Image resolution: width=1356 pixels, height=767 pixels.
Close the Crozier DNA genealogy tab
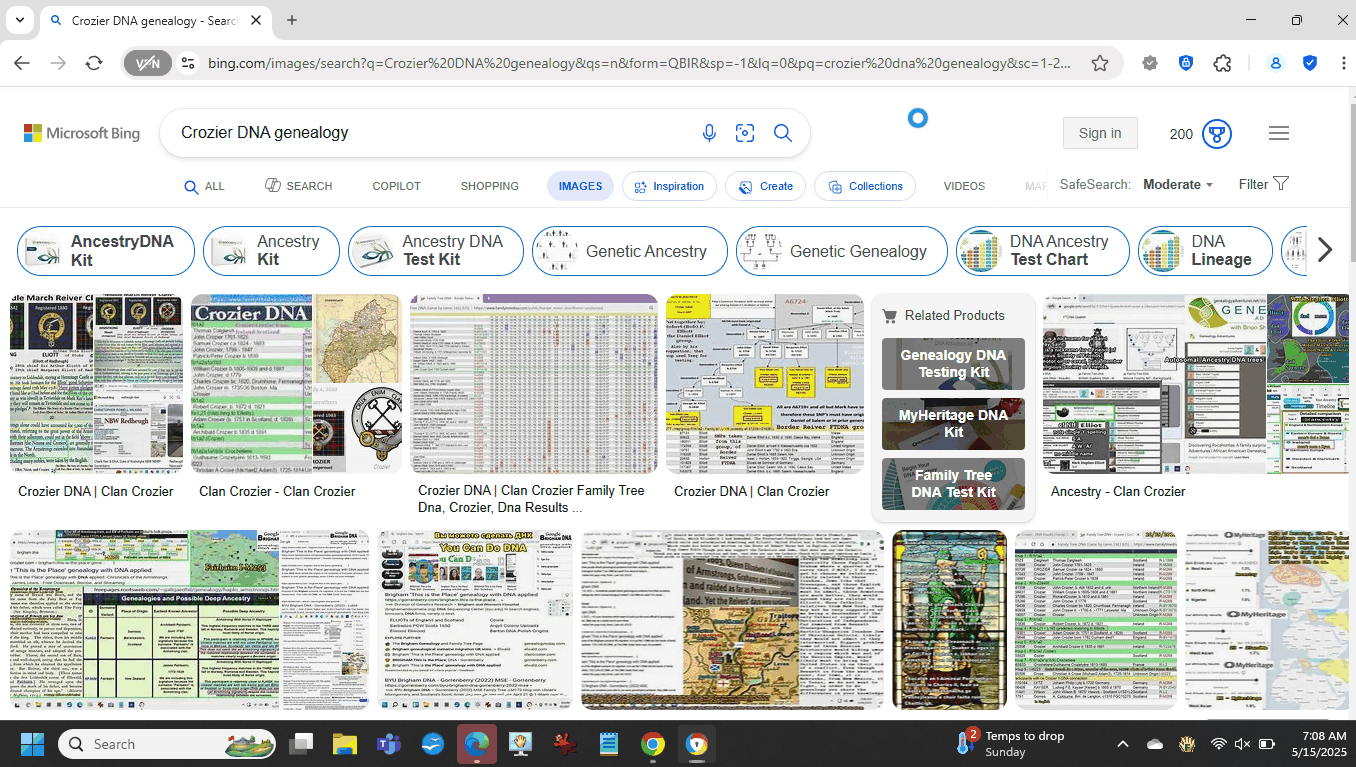coord(255,20)
